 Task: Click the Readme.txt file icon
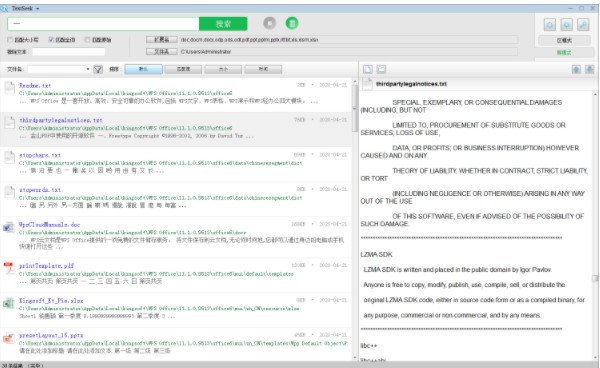click(9, 88)
